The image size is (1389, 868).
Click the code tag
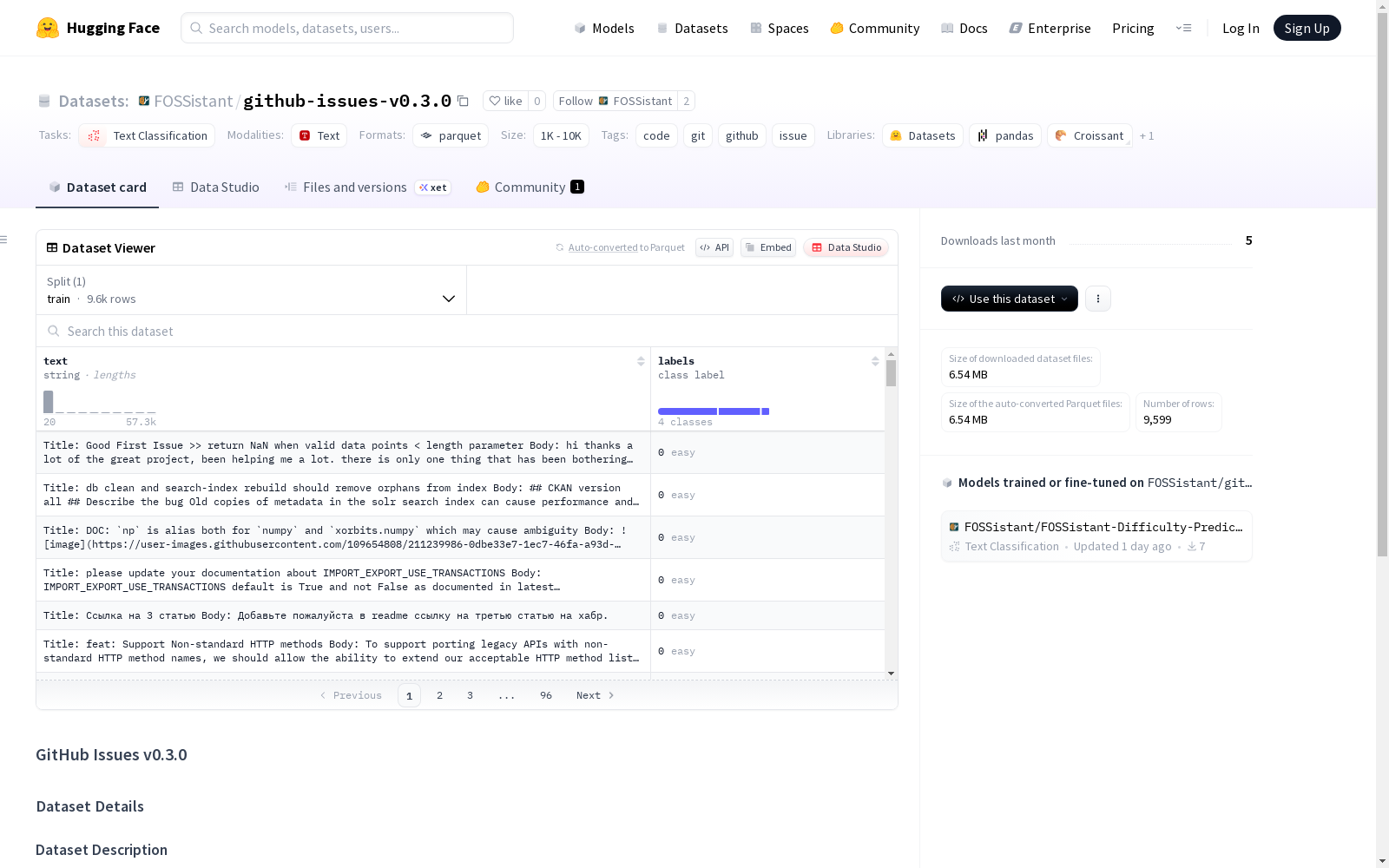(x=656, y=135)
